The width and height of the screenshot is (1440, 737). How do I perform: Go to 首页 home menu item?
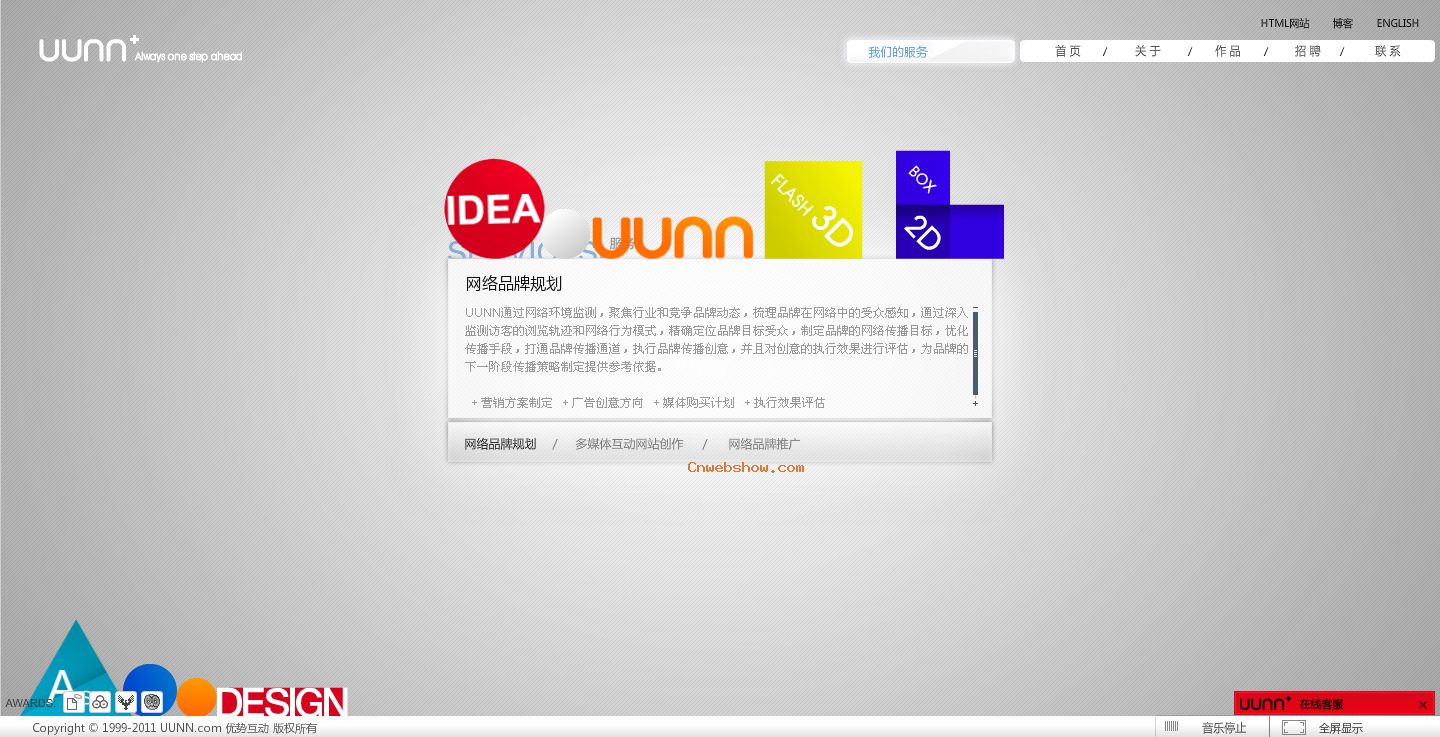(x=1068, y=51)
